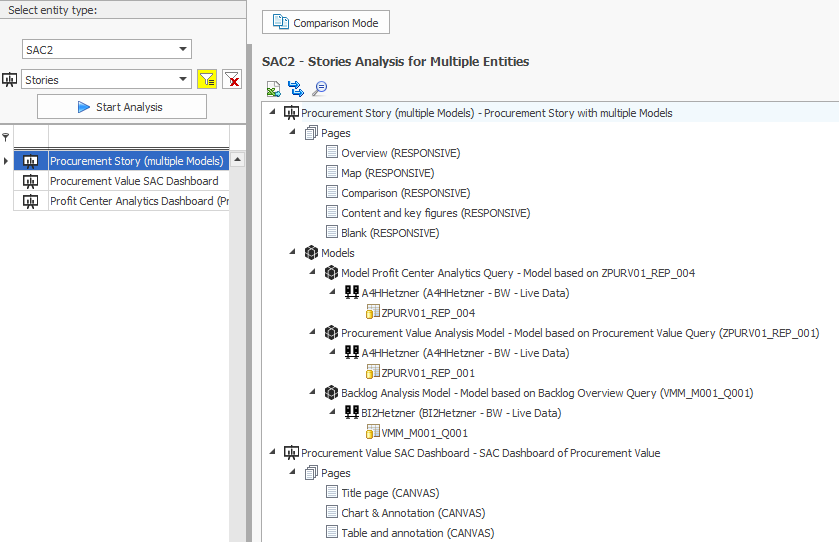Click the yellow filter entities icon
The height and width of the screenshot is (542, 839).
(x=207, y=80)
